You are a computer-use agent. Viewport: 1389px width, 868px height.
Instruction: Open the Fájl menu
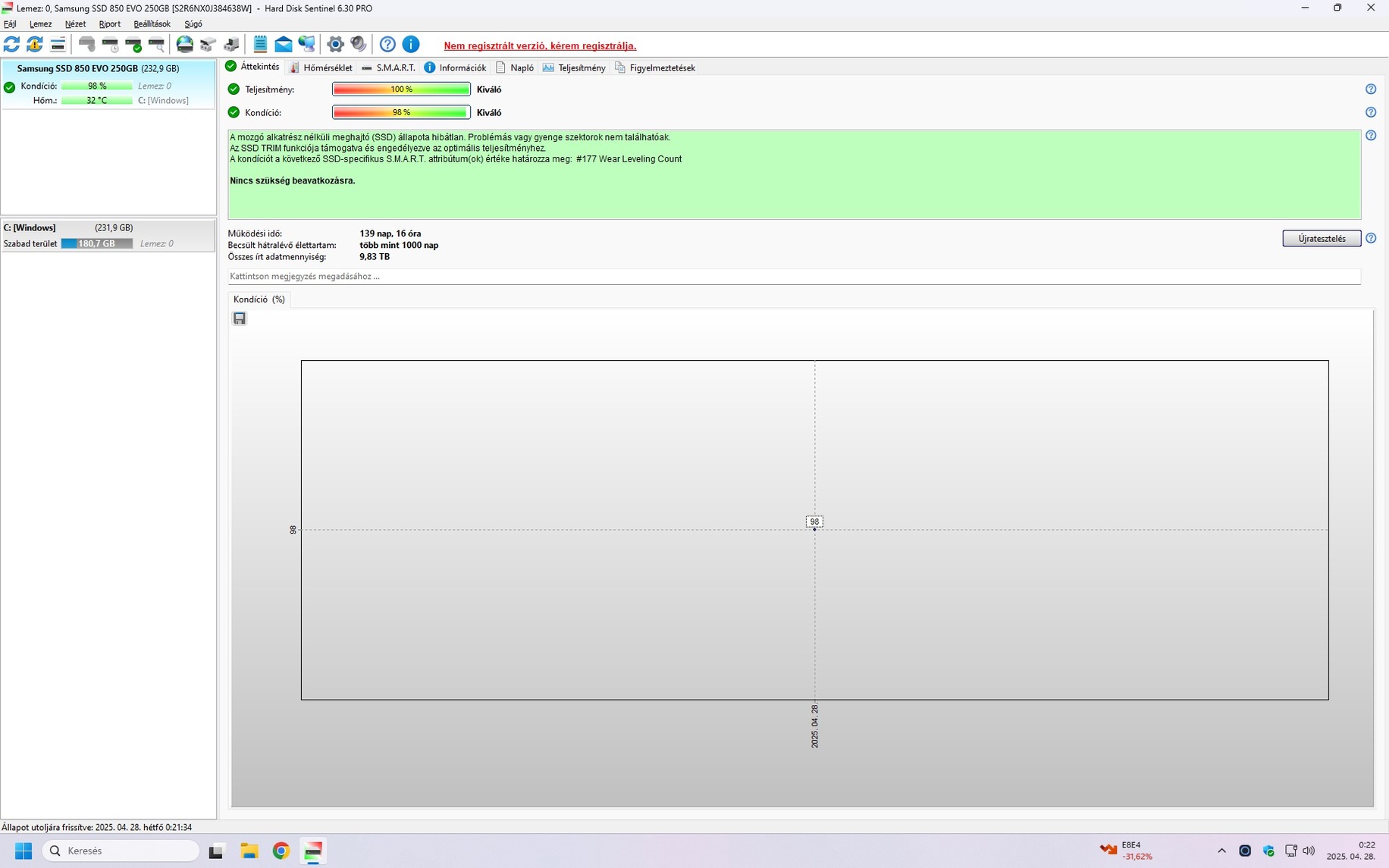pyautogui.click(x=10, y=24)
